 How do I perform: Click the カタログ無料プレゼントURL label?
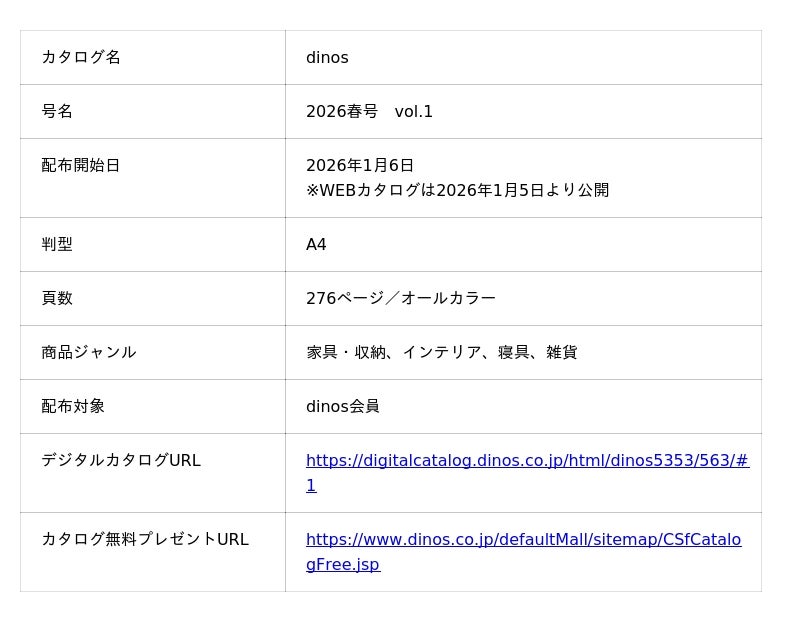[145, 539]
